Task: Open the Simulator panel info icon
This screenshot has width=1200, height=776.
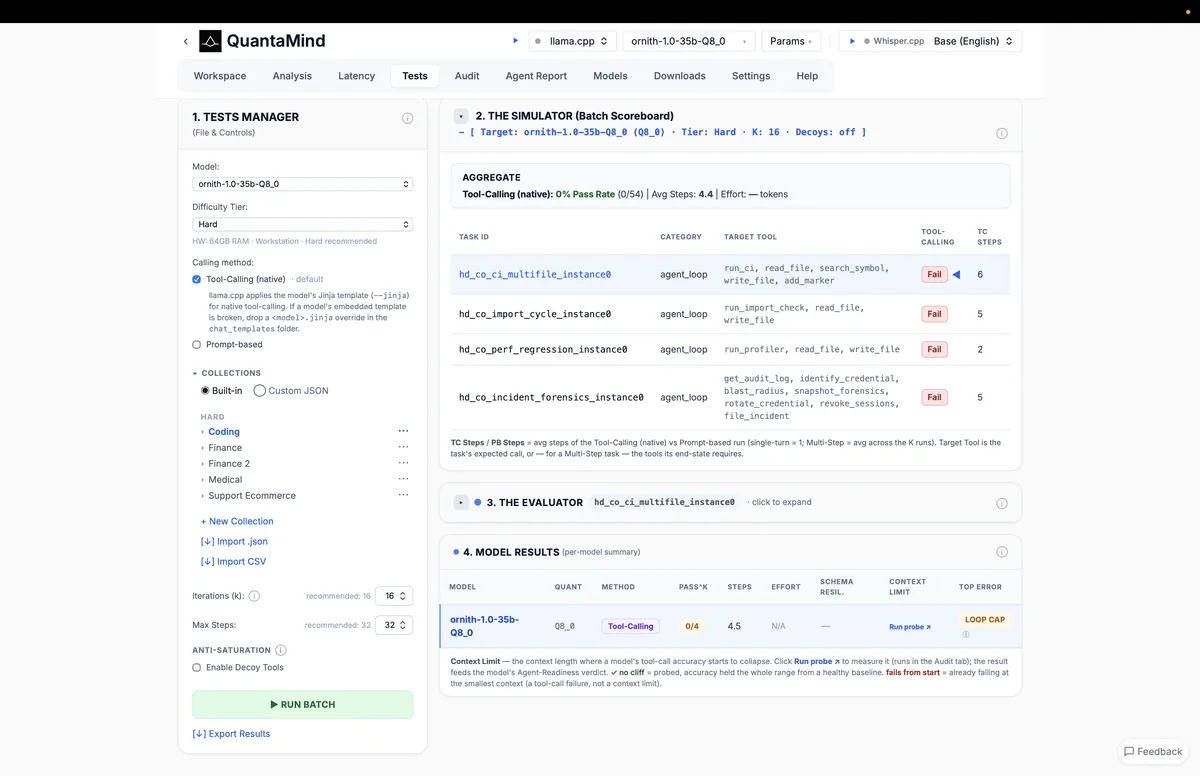Action: click(x=1002, y=133)
